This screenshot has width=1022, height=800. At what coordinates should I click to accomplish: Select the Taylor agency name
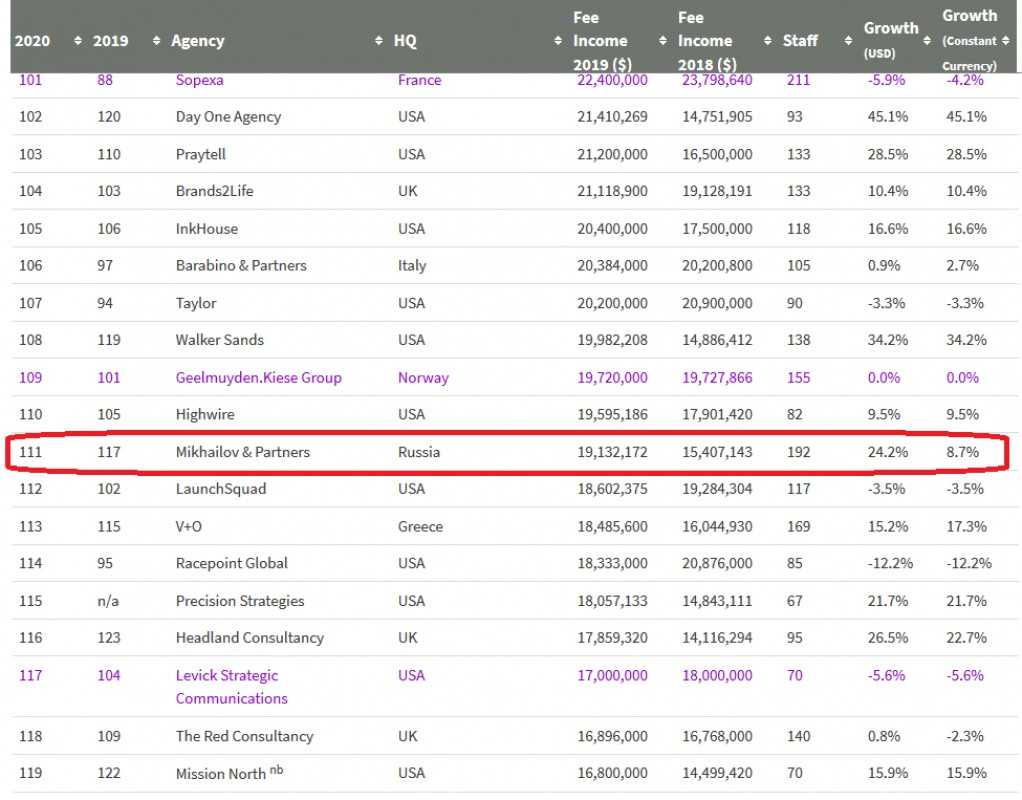[x=196, y=303]
